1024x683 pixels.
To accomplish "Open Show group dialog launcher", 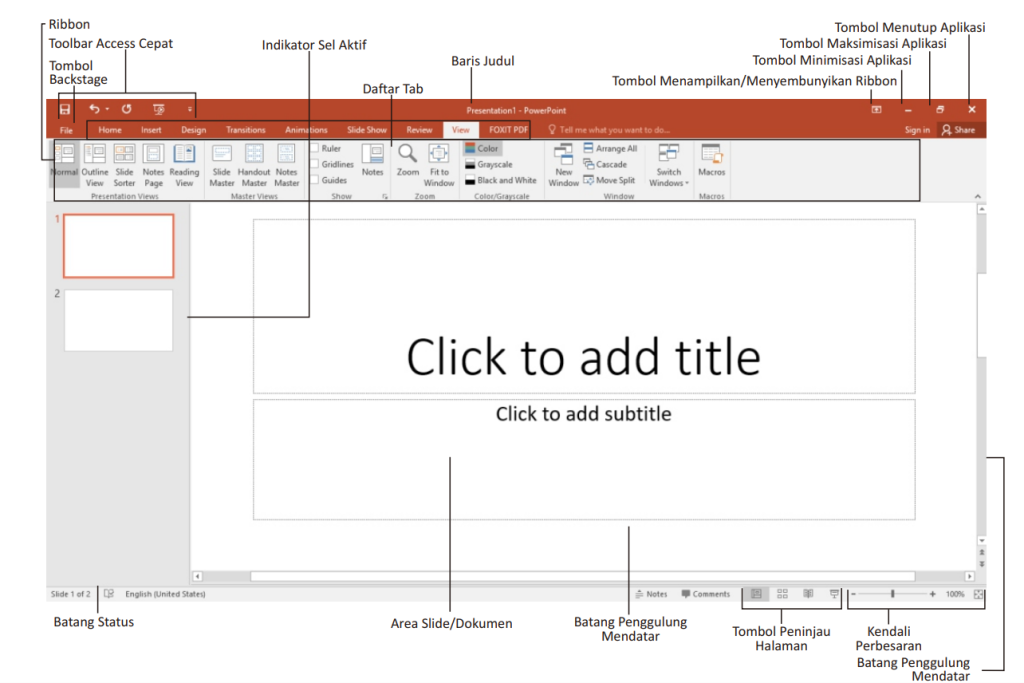I will tap(384, 198).
